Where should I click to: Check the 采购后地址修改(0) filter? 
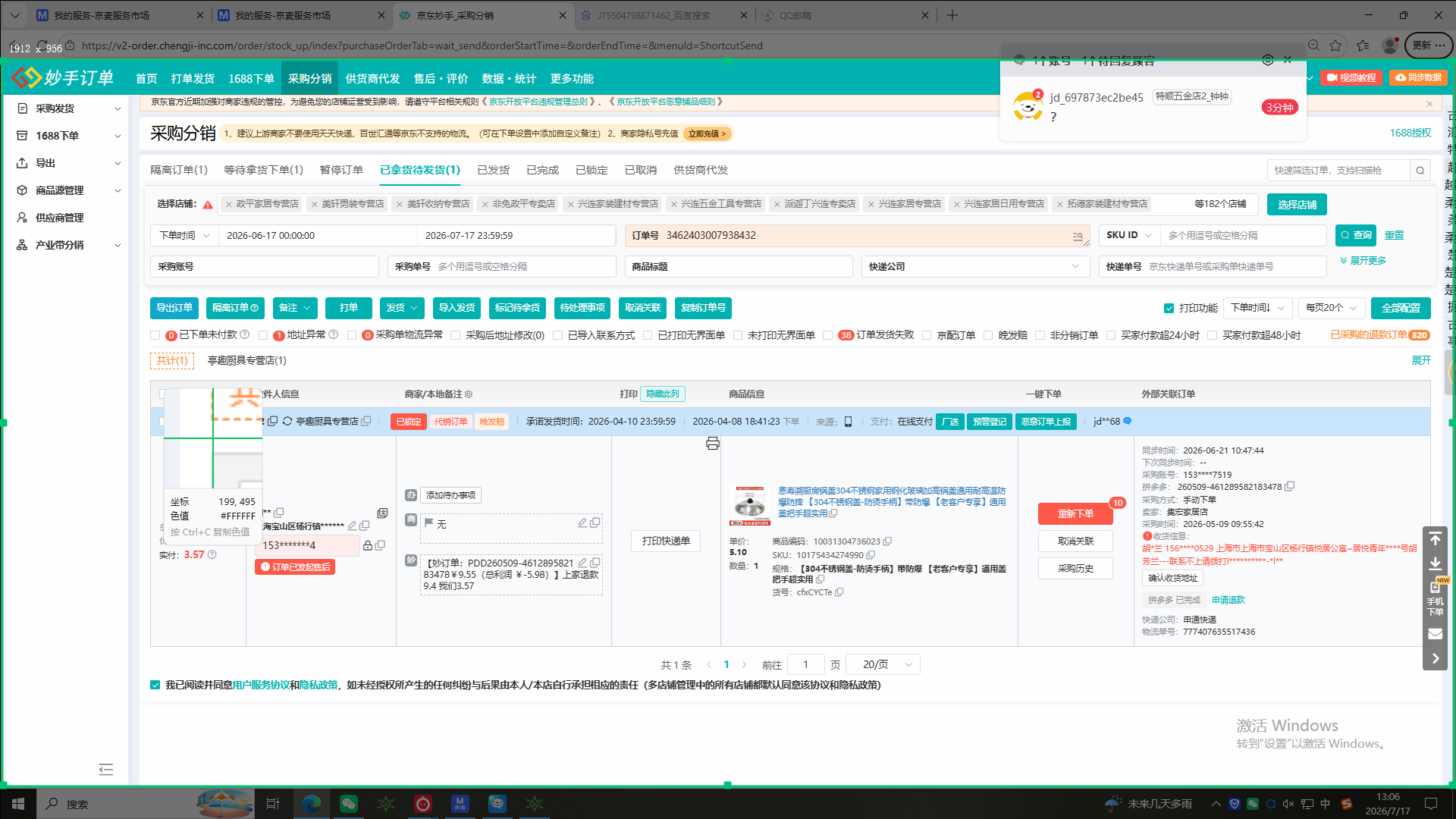[x=456, y=335]
